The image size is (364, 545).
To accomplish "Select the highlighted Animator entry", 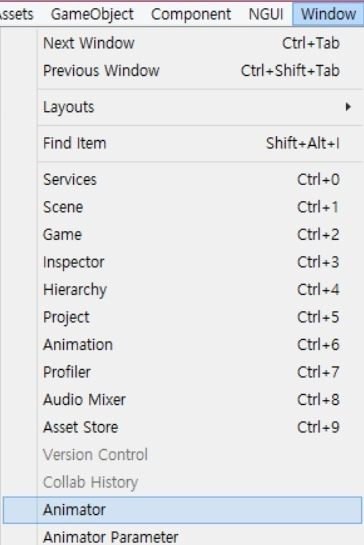I will click(183, 510).
